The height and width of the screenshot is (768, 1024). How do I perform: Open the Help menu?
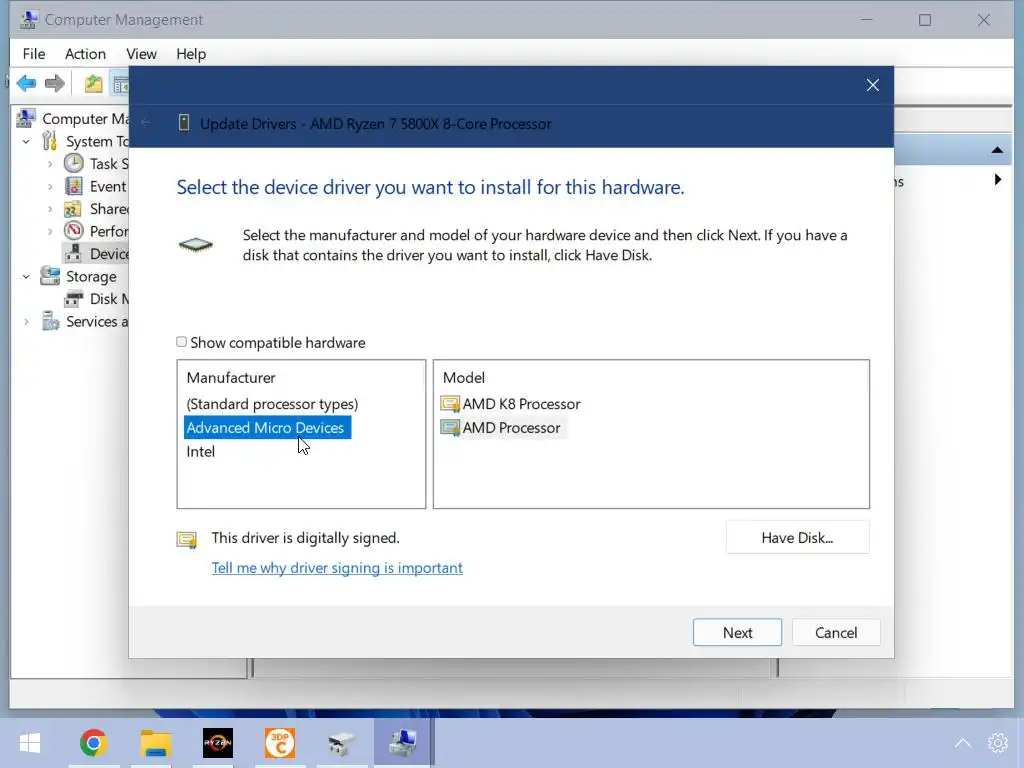191,54
